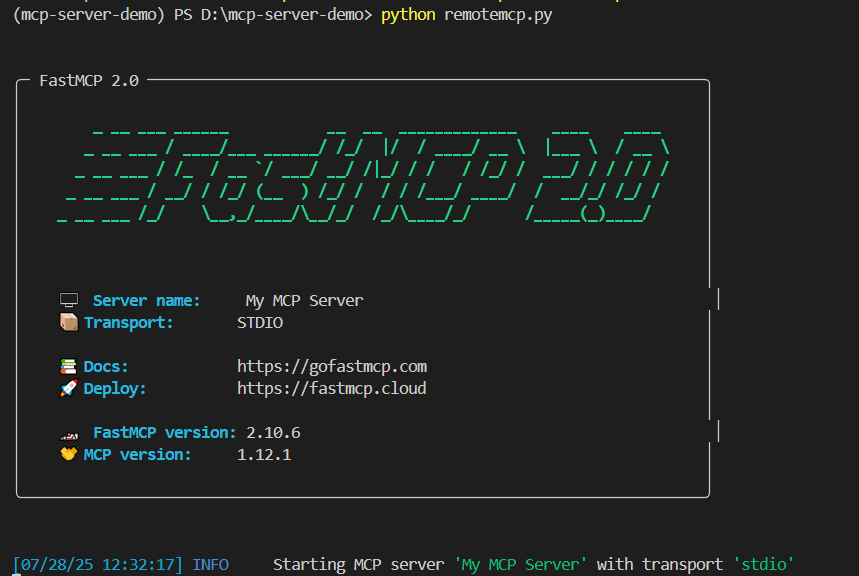Click the 'stdio' text in the startup log

763,563
